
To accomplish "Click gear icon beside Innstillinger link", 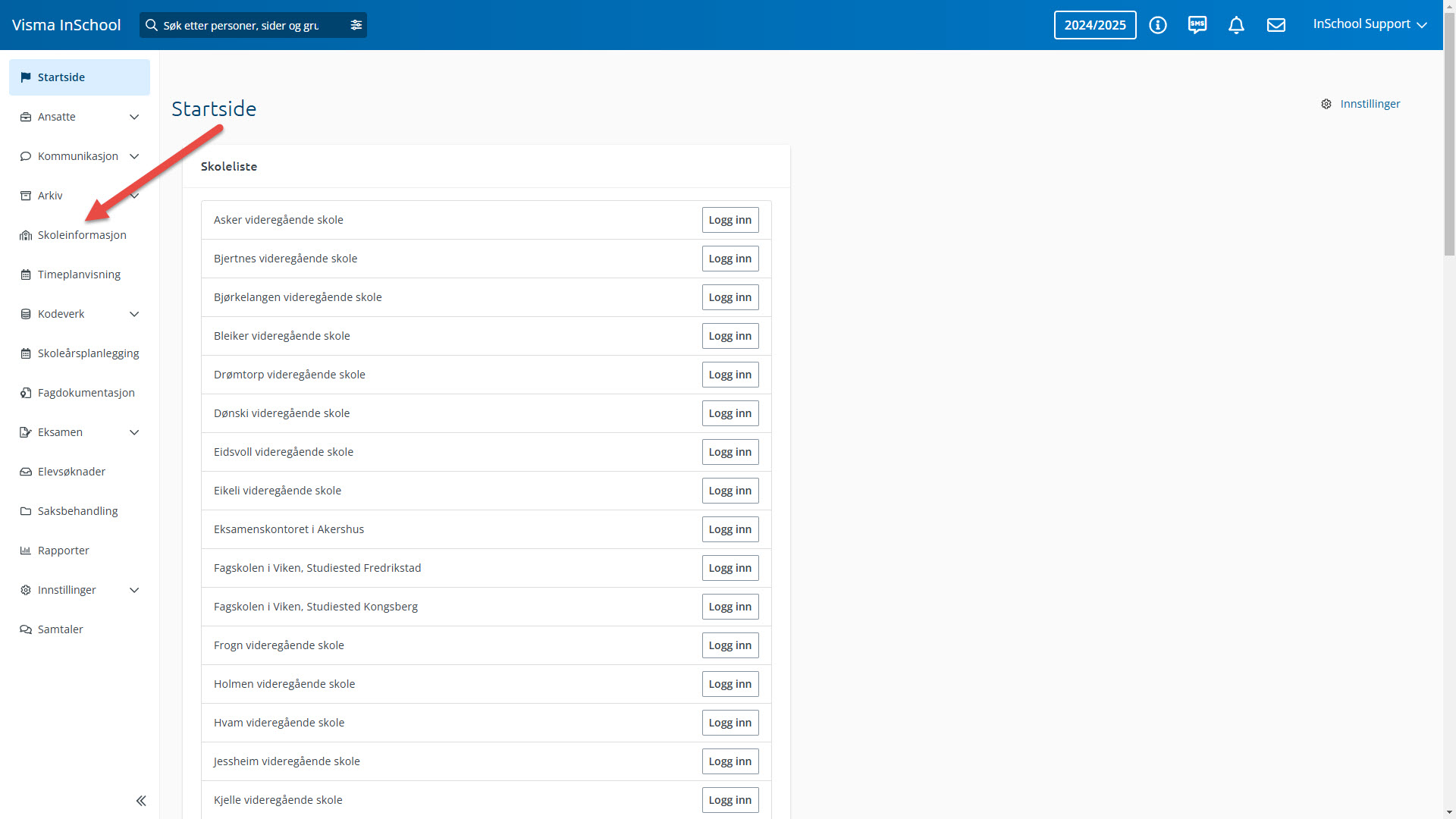I will click(x=1326, y=104).
